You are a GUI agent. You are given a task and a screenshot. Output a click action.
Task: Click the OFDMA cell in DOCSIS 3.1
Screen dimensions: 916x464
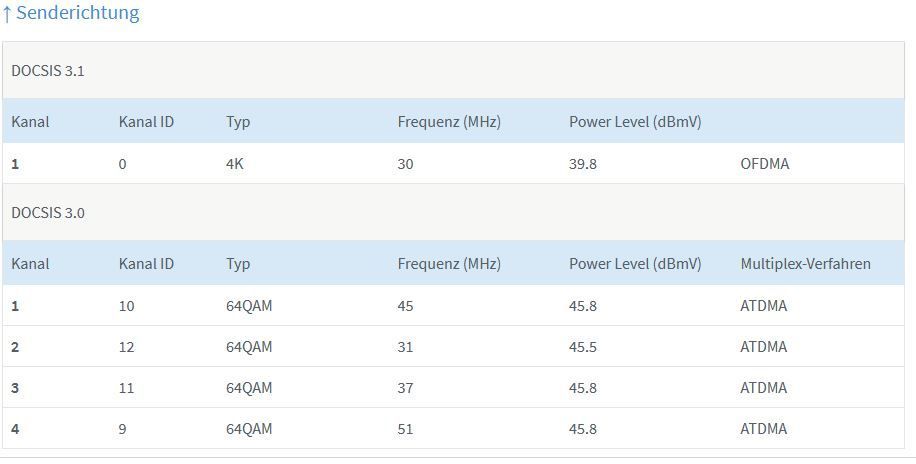tap(764, 164)
